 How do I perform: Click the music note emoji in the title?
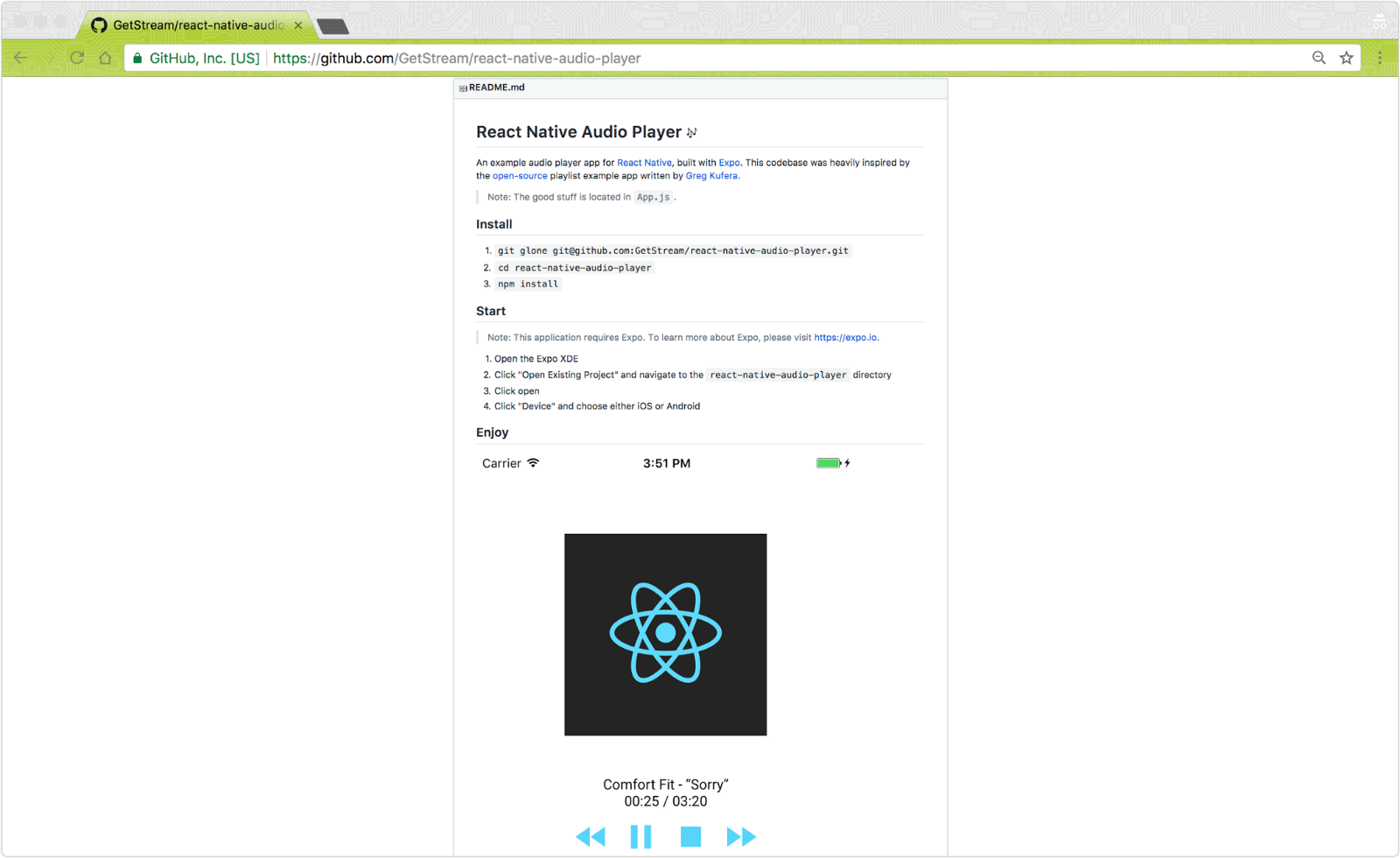[691, 132]
